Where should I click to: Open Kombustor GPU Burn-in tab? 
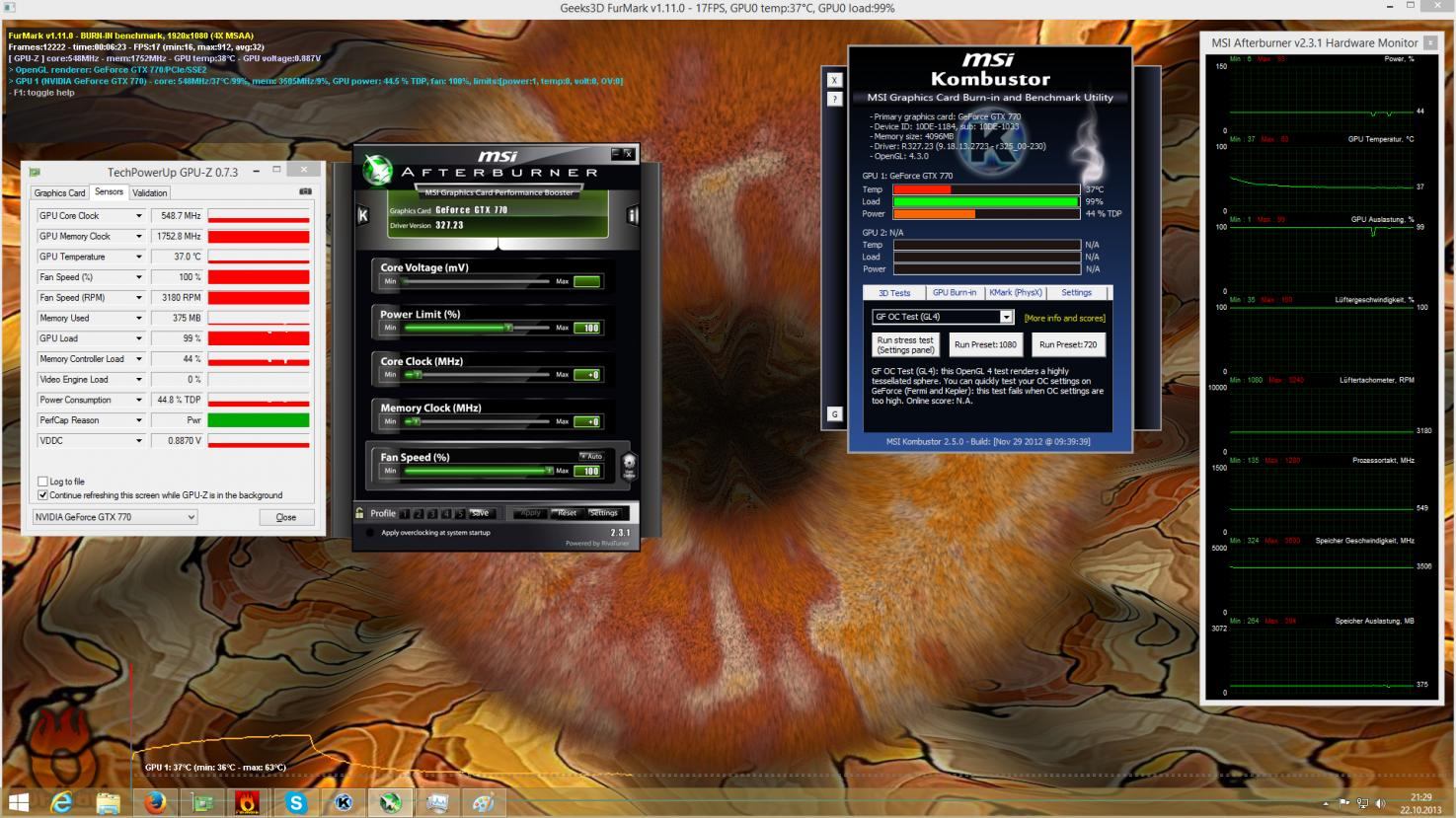[955, 293]
